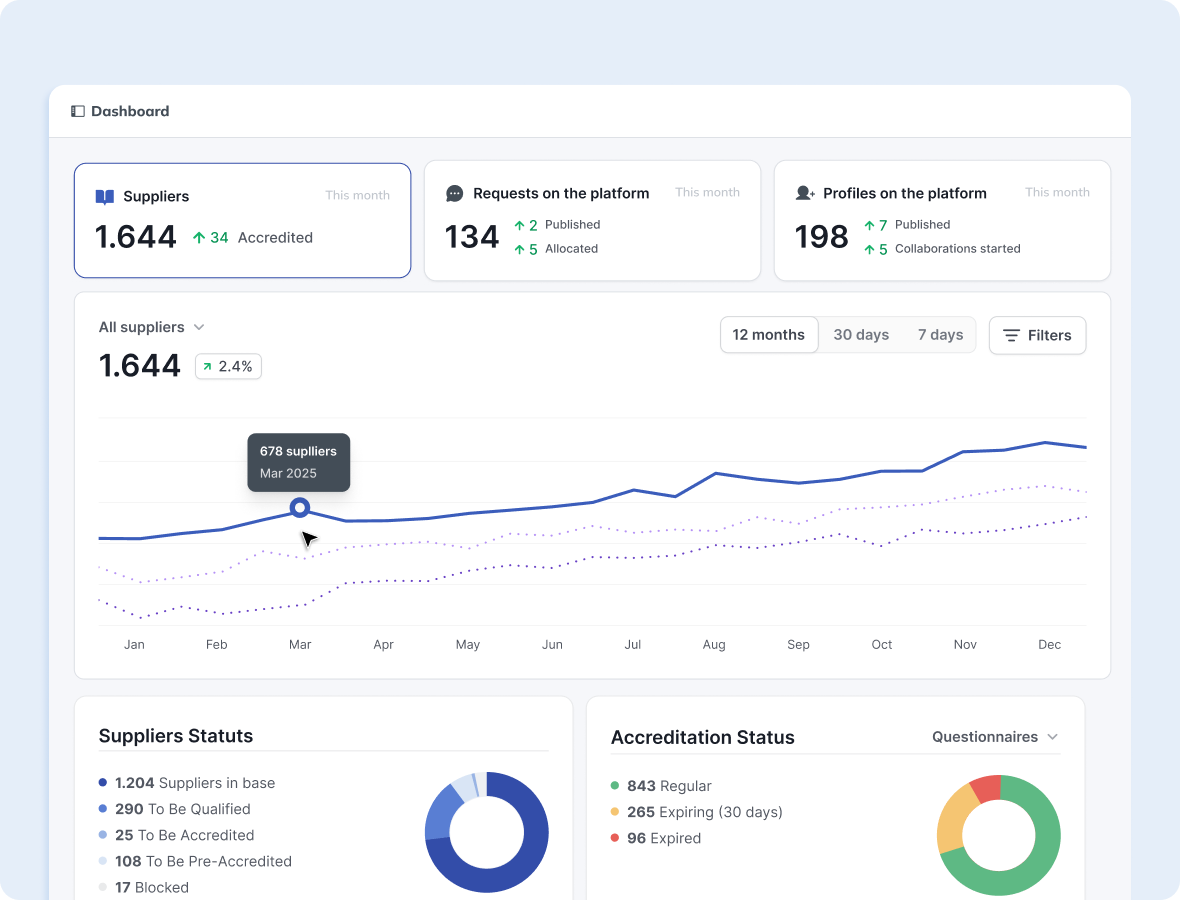Open the Profiles on the platform card
Image resolution: width=1180 pixels, height=900 pixels.
point(942,220)
